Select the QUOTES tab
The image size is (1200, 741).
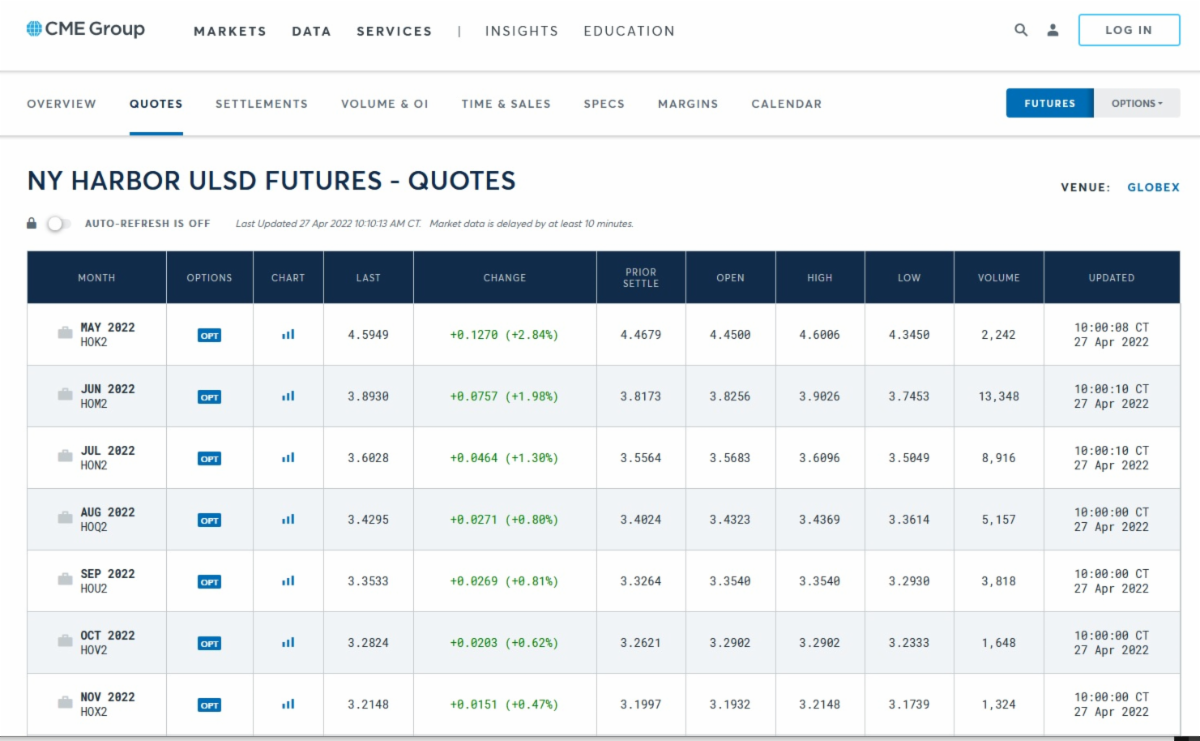[156, 104]
